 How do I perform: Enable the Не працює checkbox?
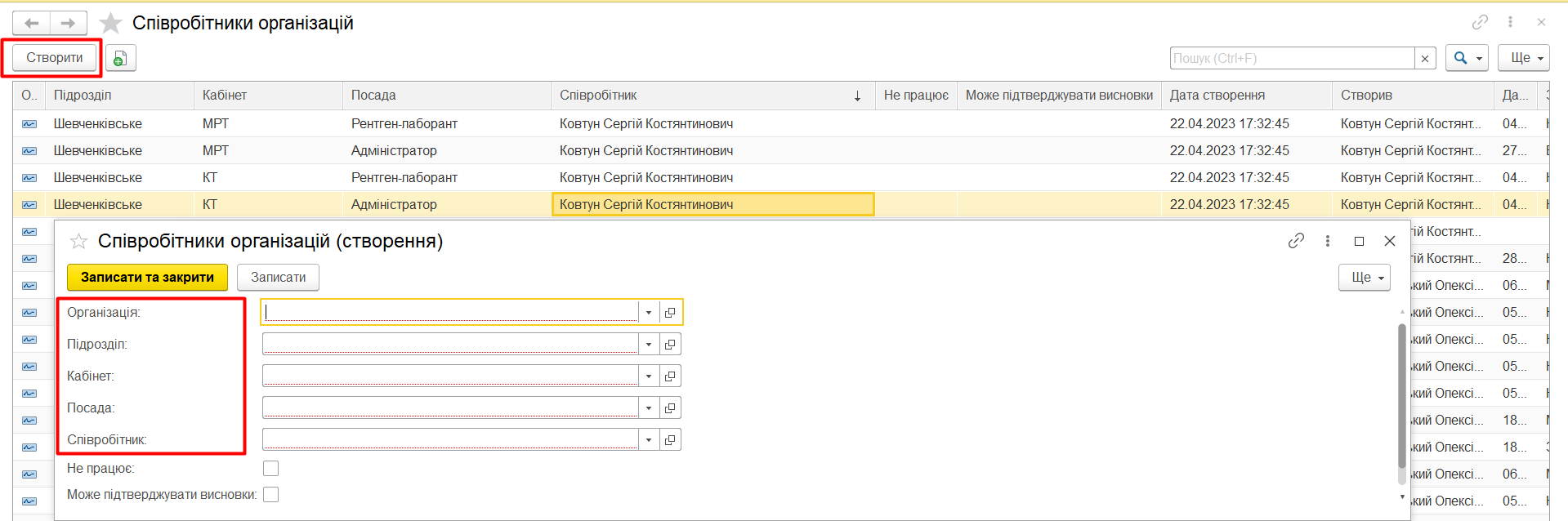(271, 468)
